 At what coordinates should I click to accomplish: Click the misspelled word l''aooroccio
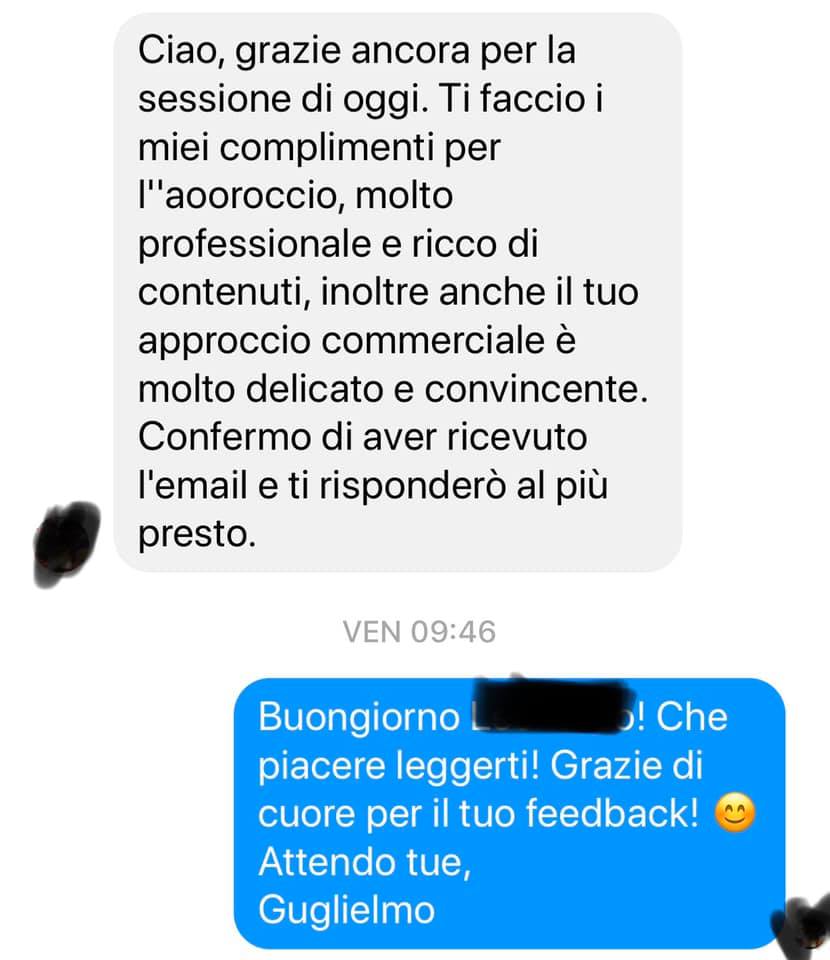click(x=237, y=196)
